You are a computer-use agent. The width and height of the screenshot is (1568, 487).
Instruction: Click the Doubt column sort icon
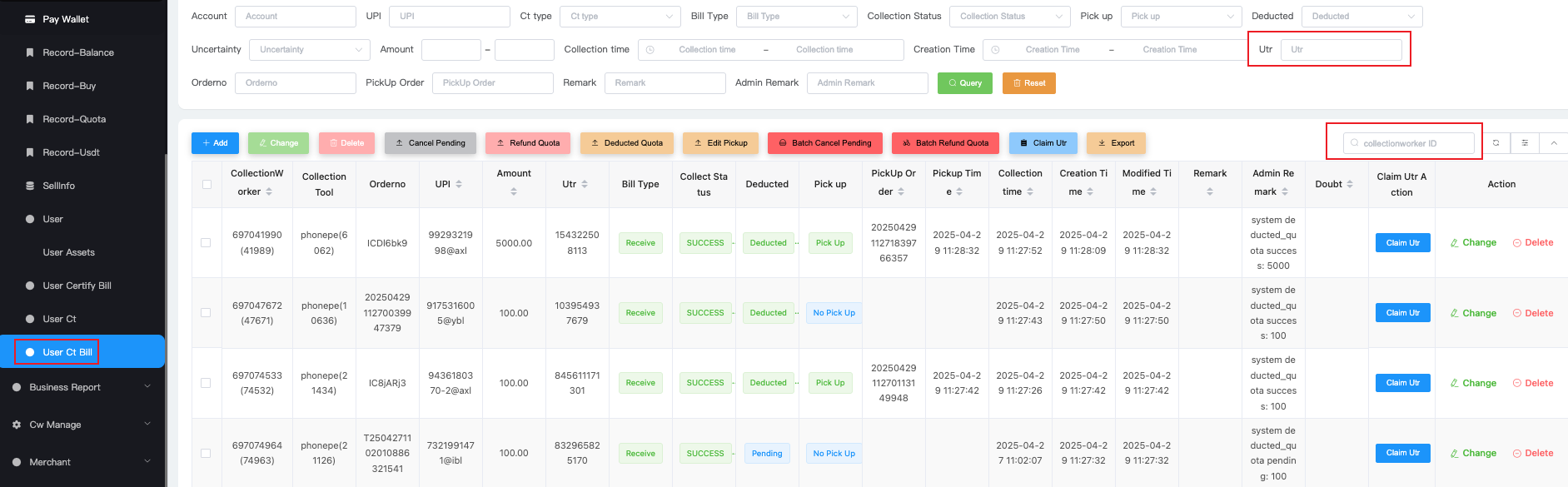pyautogui.click(x=1350, y=185)
